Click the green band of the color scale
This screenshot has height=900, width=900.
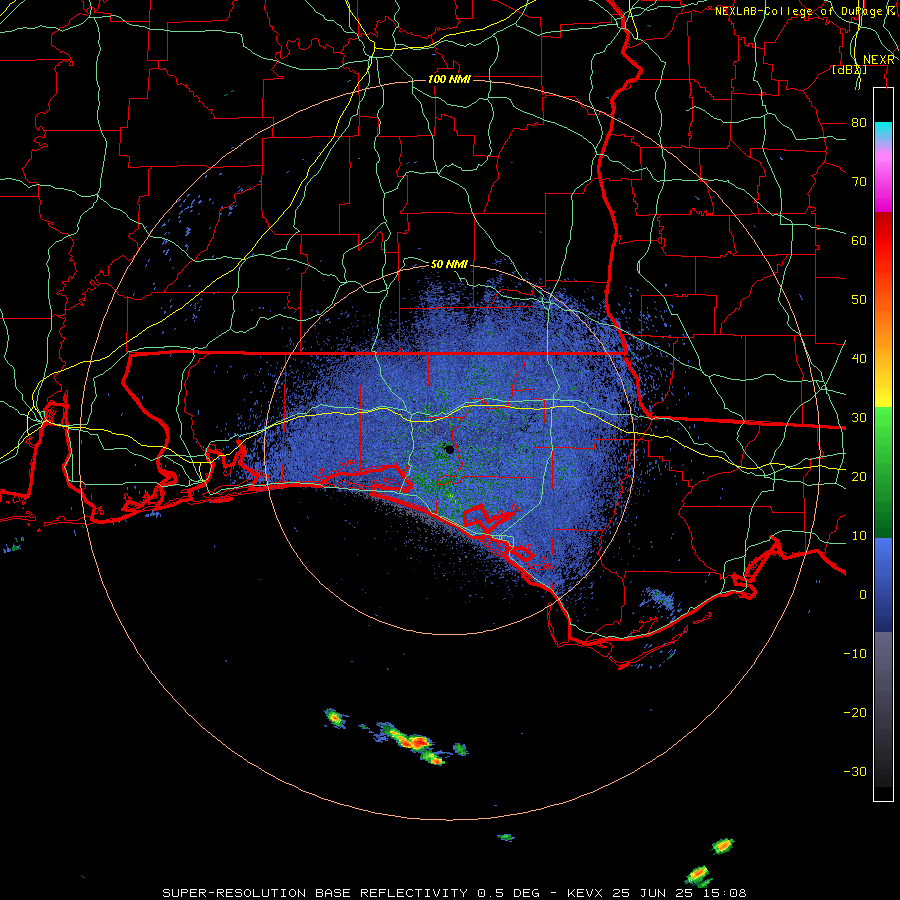[883, 472]
